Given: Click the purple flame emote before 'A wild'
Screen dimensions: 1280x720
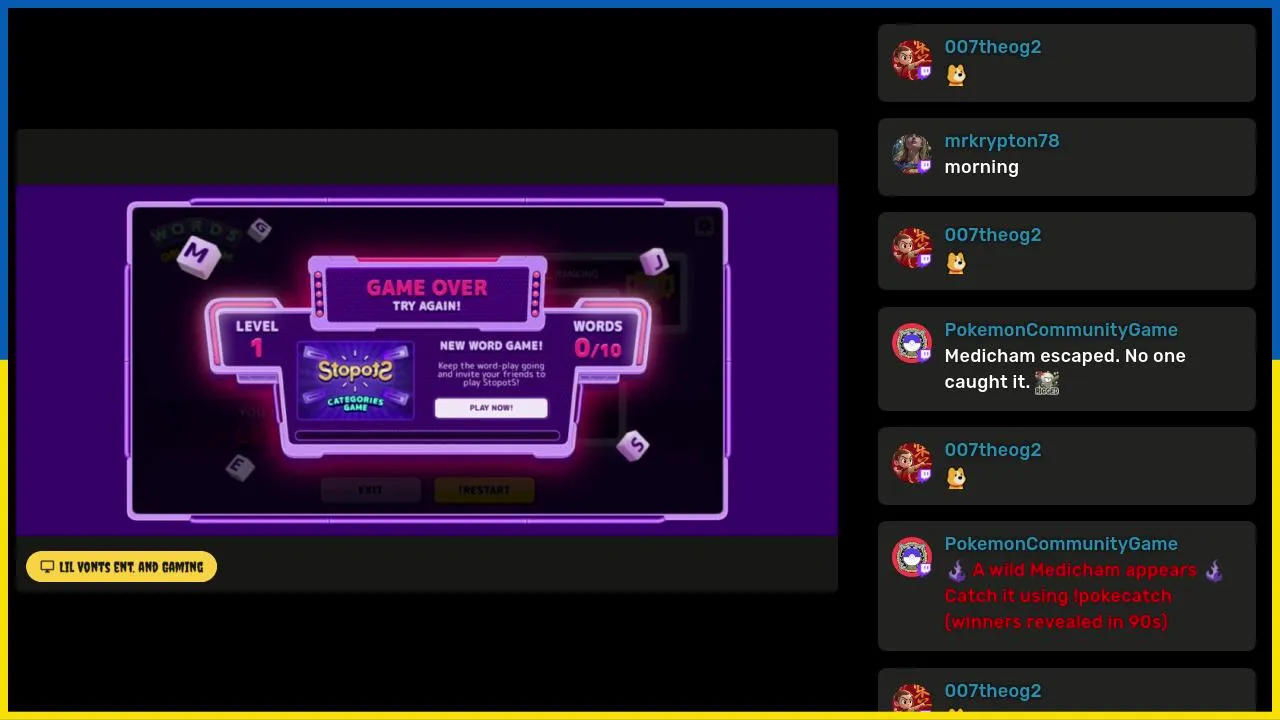Looking at the screenshot, I should click(x=956, y=571).
